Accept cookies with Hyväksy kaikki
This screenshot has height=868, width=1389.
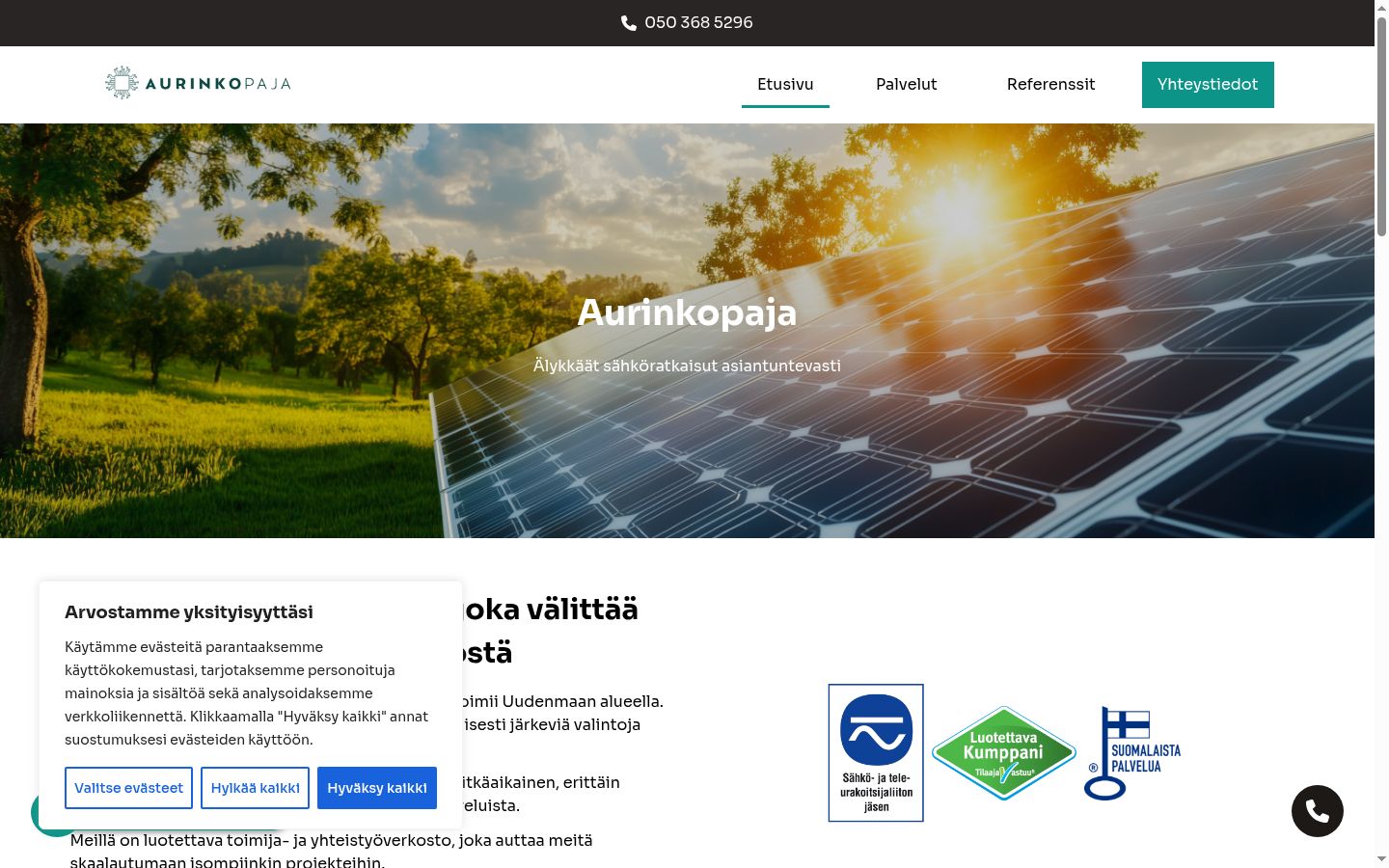pyautogui.click(x=377, y=788)
